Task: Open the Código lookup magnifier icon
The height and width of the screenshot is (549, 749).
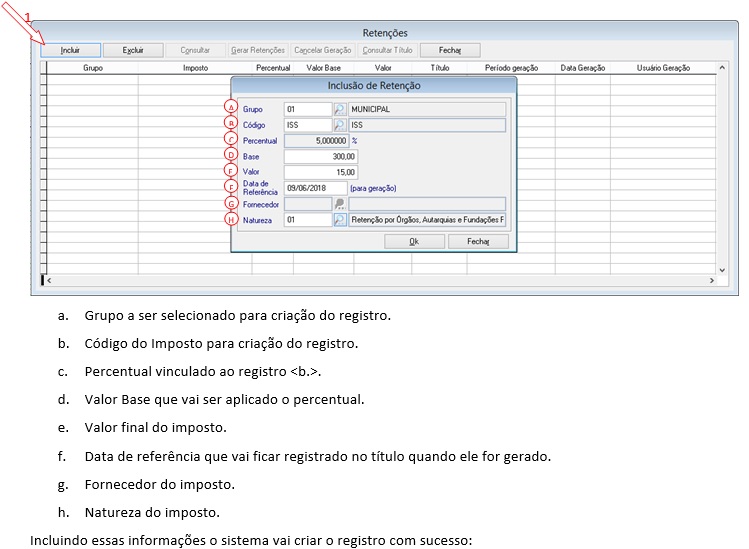Action: point(340,125)
